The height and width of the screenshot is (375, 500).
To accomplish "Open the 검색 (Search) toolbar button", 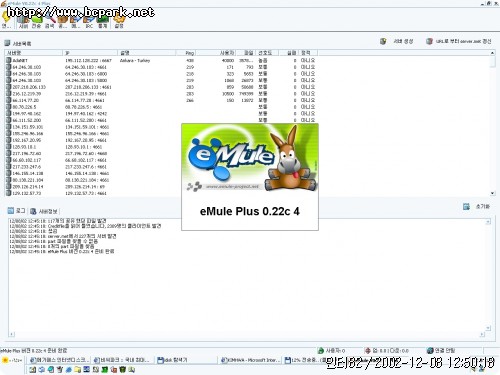I will [x=50, y=21].
